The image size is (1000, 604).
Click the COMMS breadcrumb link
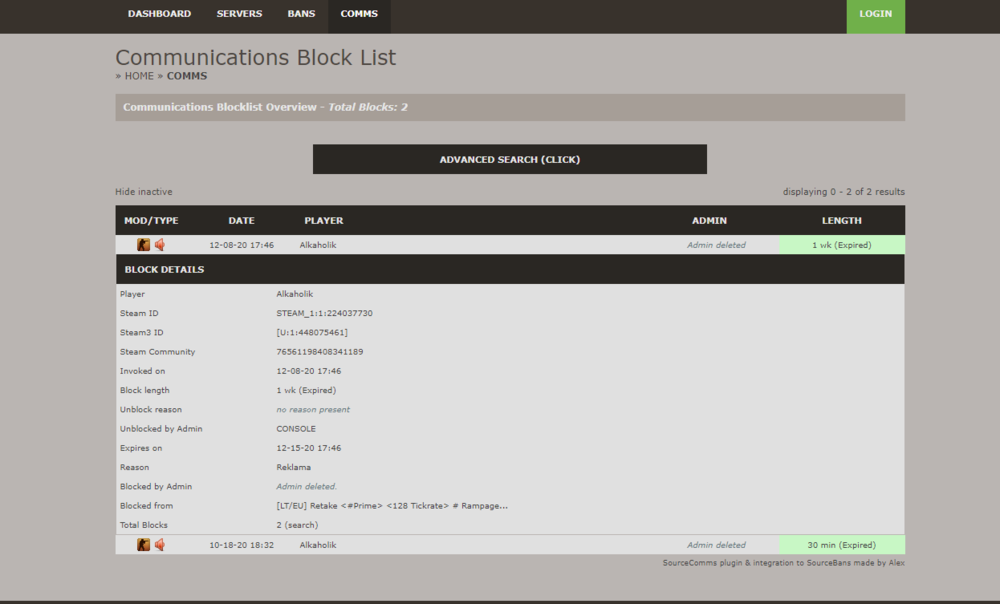(x=187, y=76)
